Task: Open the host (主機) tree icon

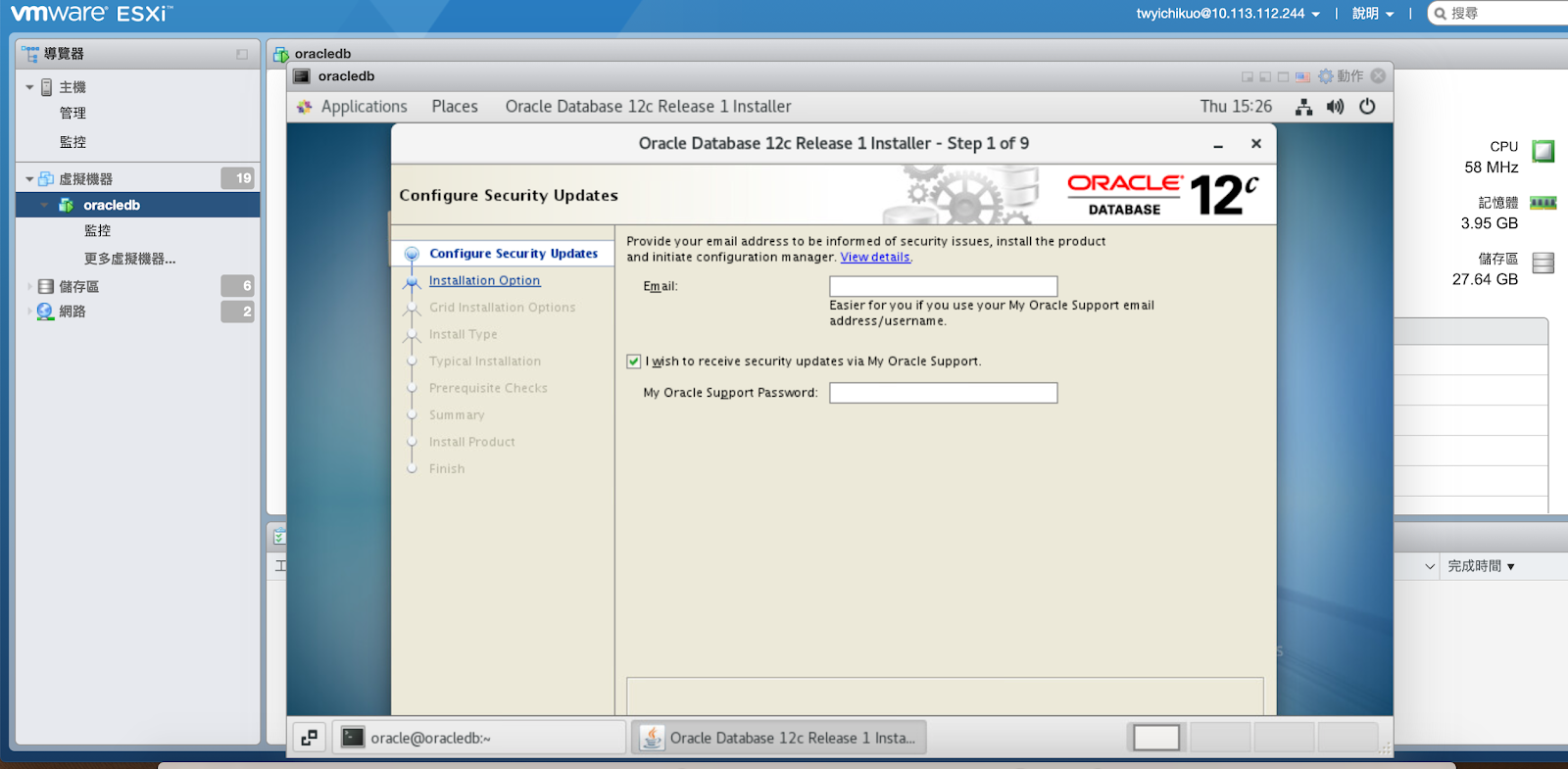Action: [x=46, y=87]
